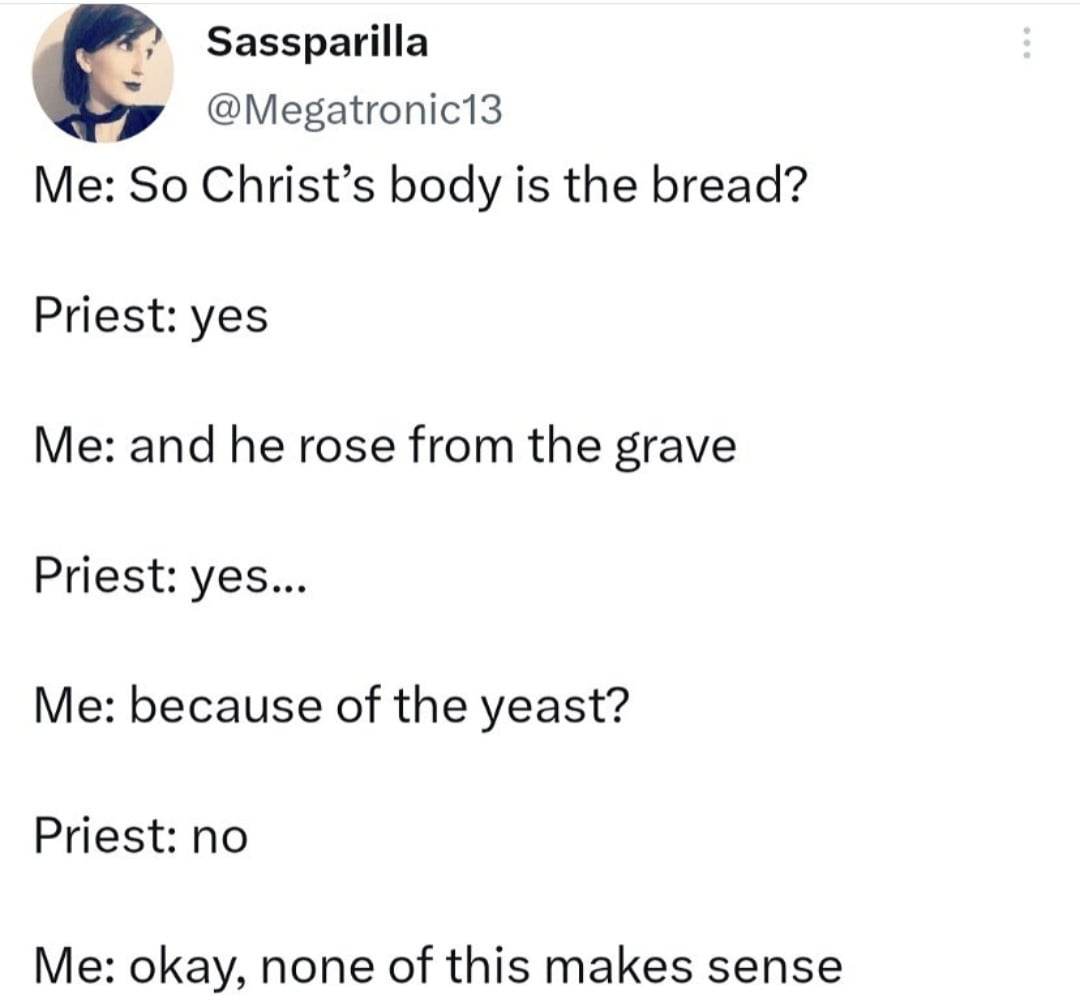This screenshot has width=1080, height=1000.
Task: Select the line "okay, none of this makes sense"
Action: [x=486, y=966]
